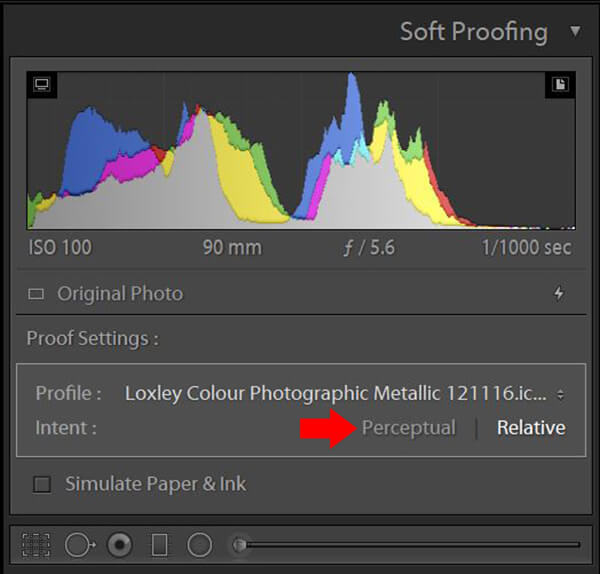Click the ISO 100 readout
Viewport: 600px width, 574px height.
tap(60, 247)
